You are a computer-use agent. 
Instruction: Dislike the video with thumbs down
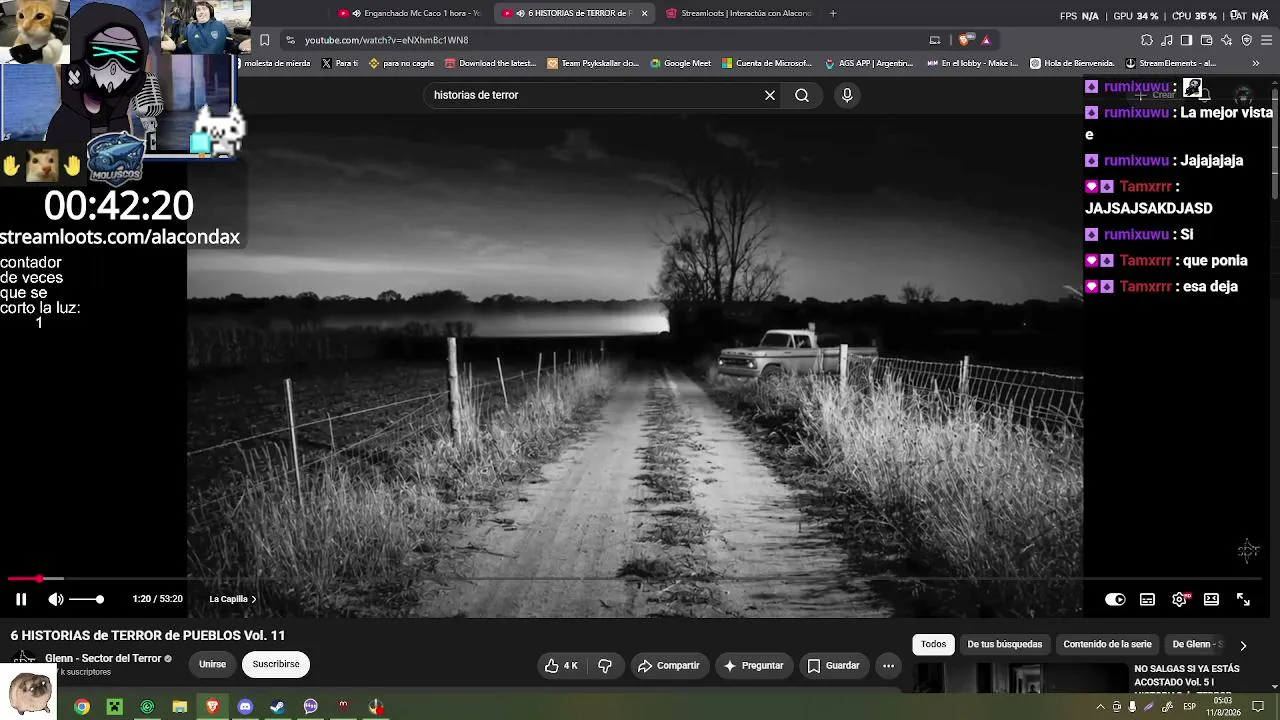click(x=605, y=665)
